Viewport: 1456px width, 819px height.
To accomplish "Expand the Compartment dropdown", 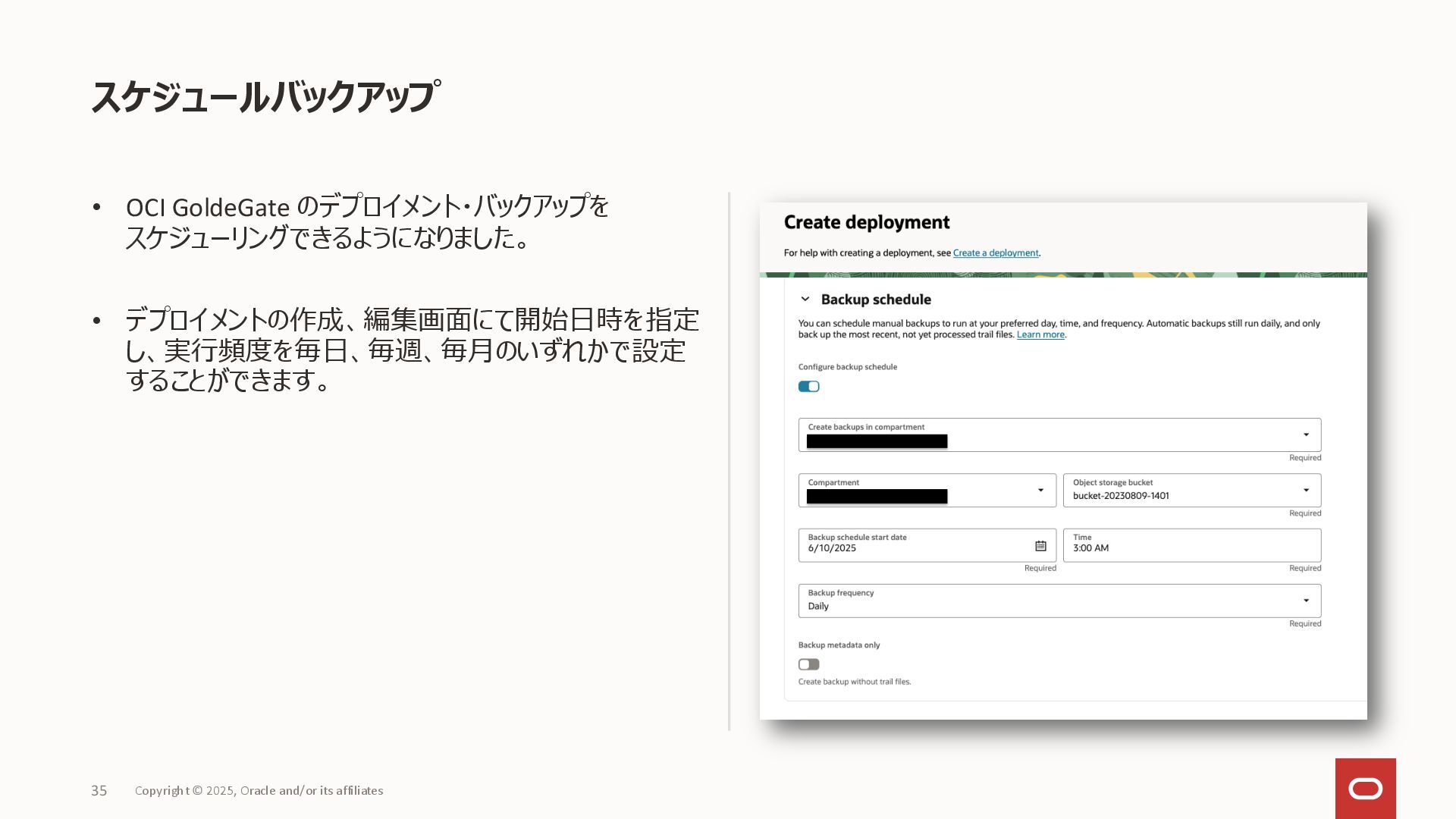I will pos(1040,491).
